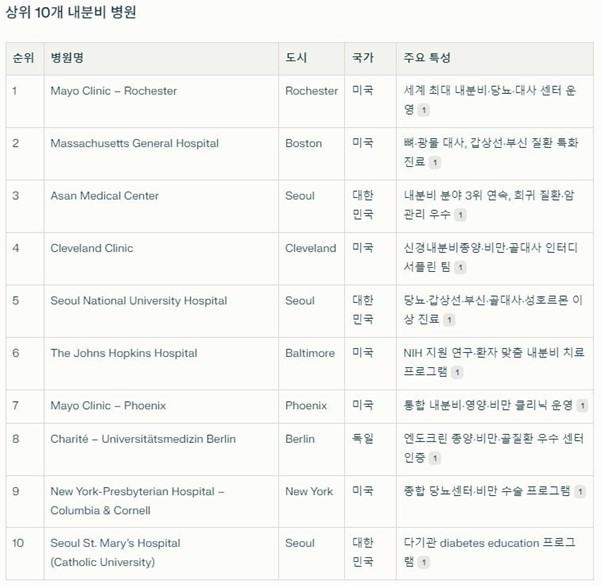Click the description 통합 내분비·영양·비만 클리닉 운영
601x585 pixels.
488,405
